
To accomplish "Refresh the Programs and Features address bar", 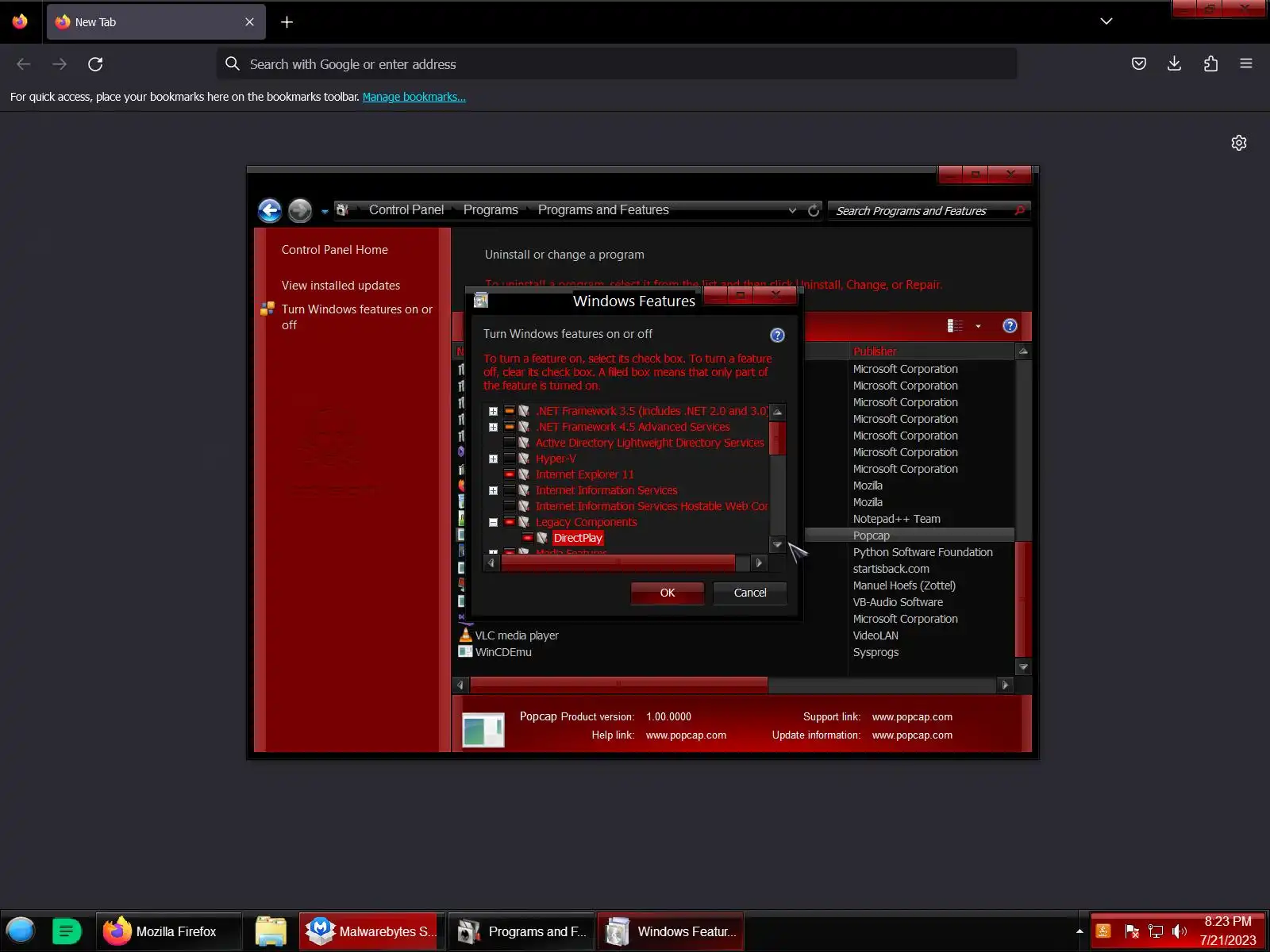I will click(814, 210).
